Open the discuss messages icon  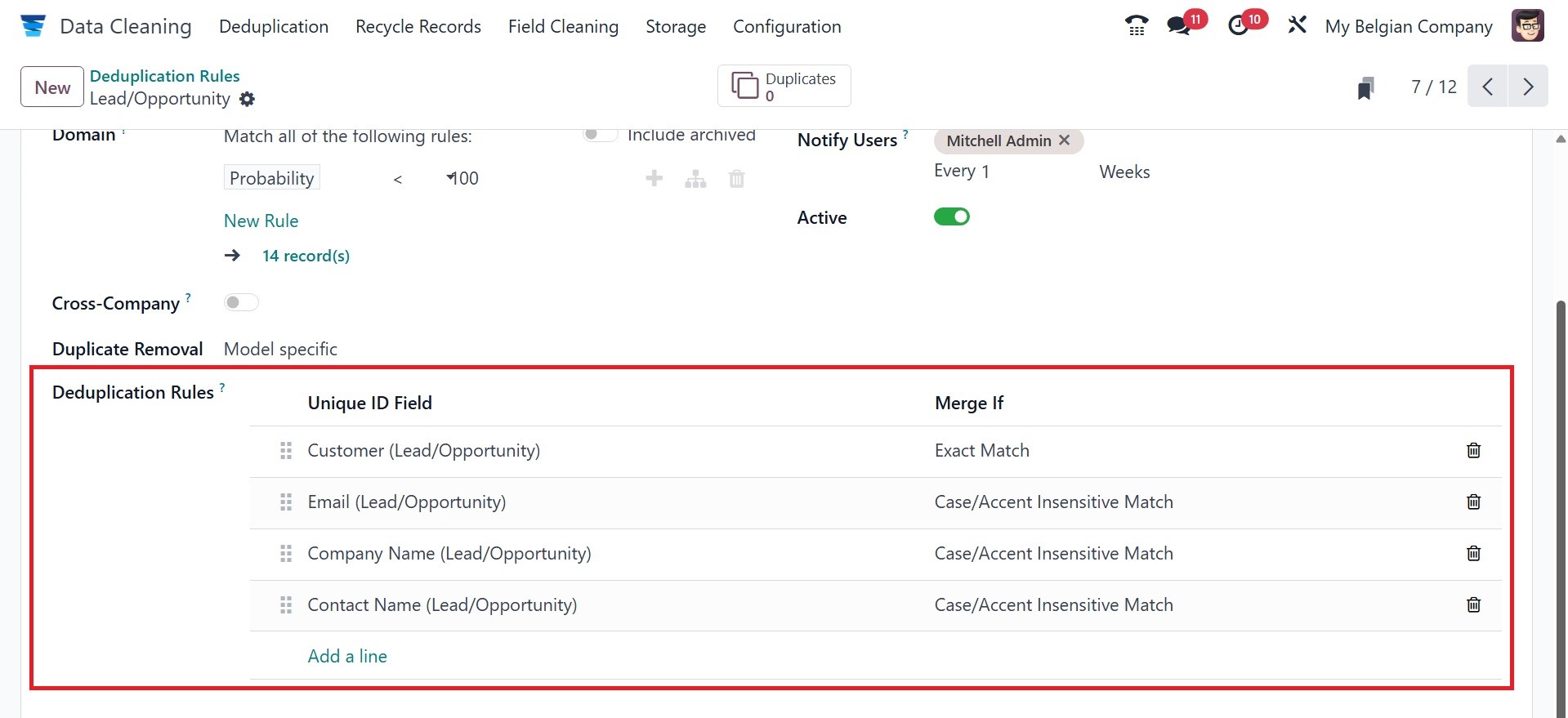[1179, 26]
